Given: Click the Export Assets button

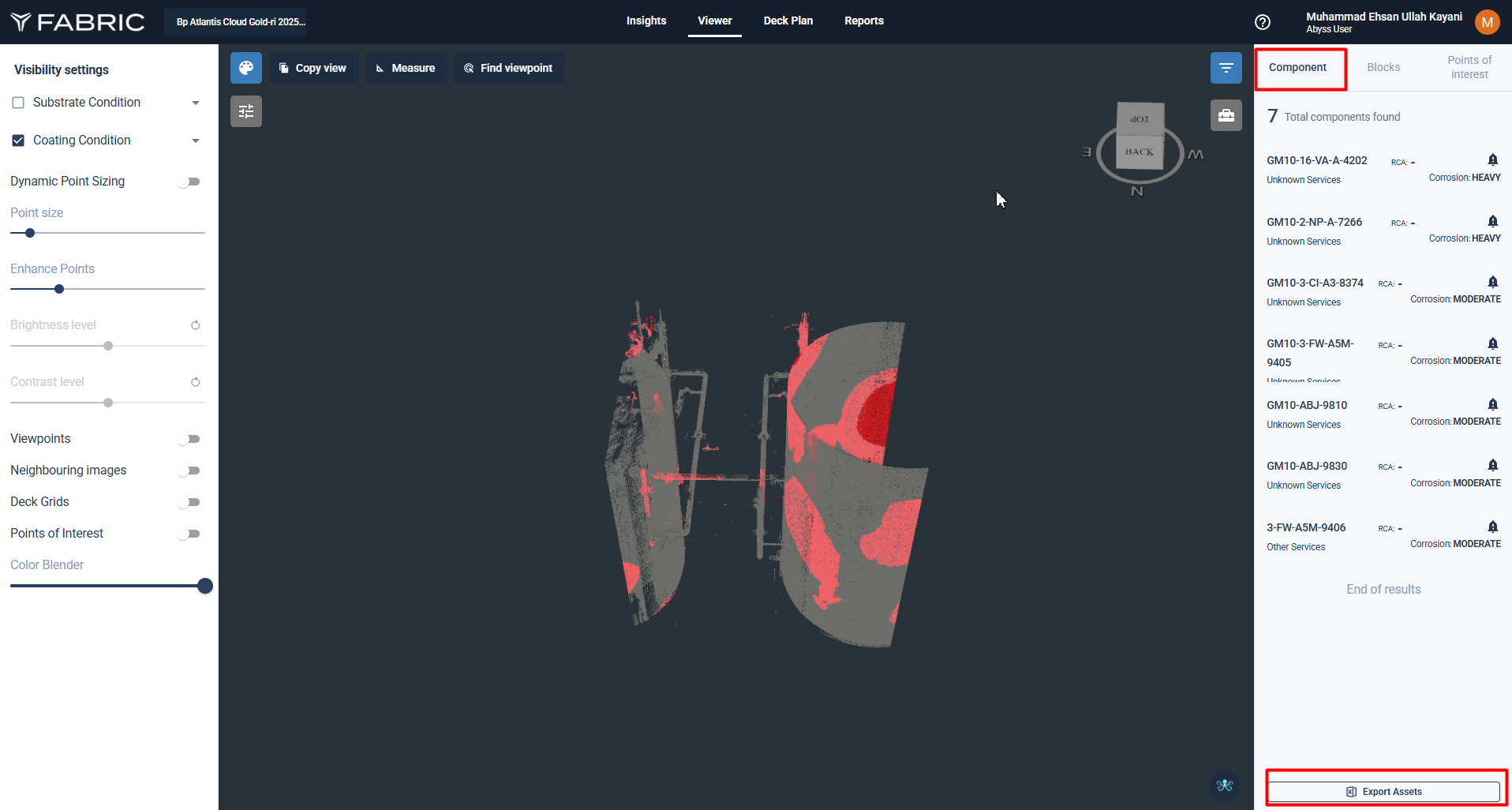Looking at the screenshot, I should pos(1383,791).
